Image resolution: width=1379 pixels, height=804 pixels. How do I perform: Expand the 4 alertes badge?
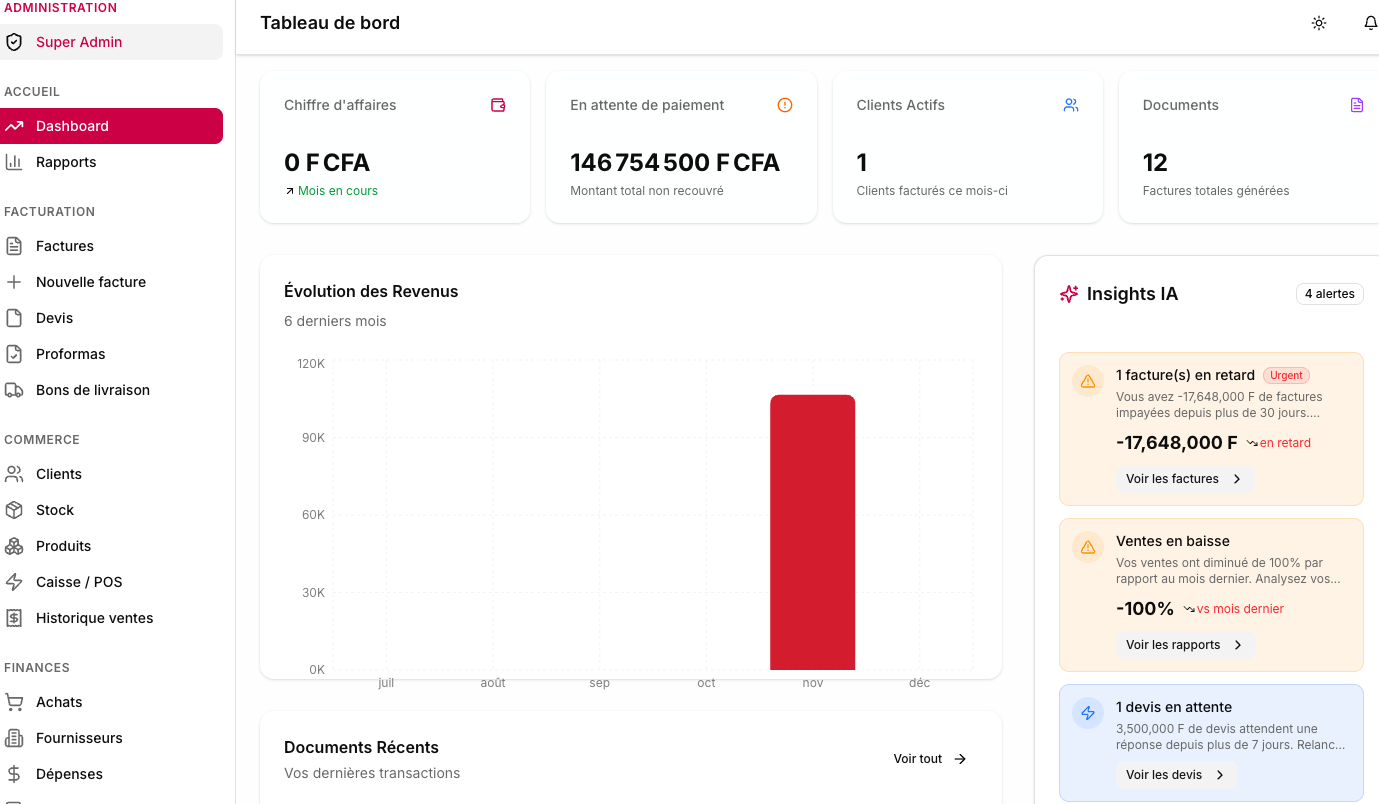pos(1329,293)
